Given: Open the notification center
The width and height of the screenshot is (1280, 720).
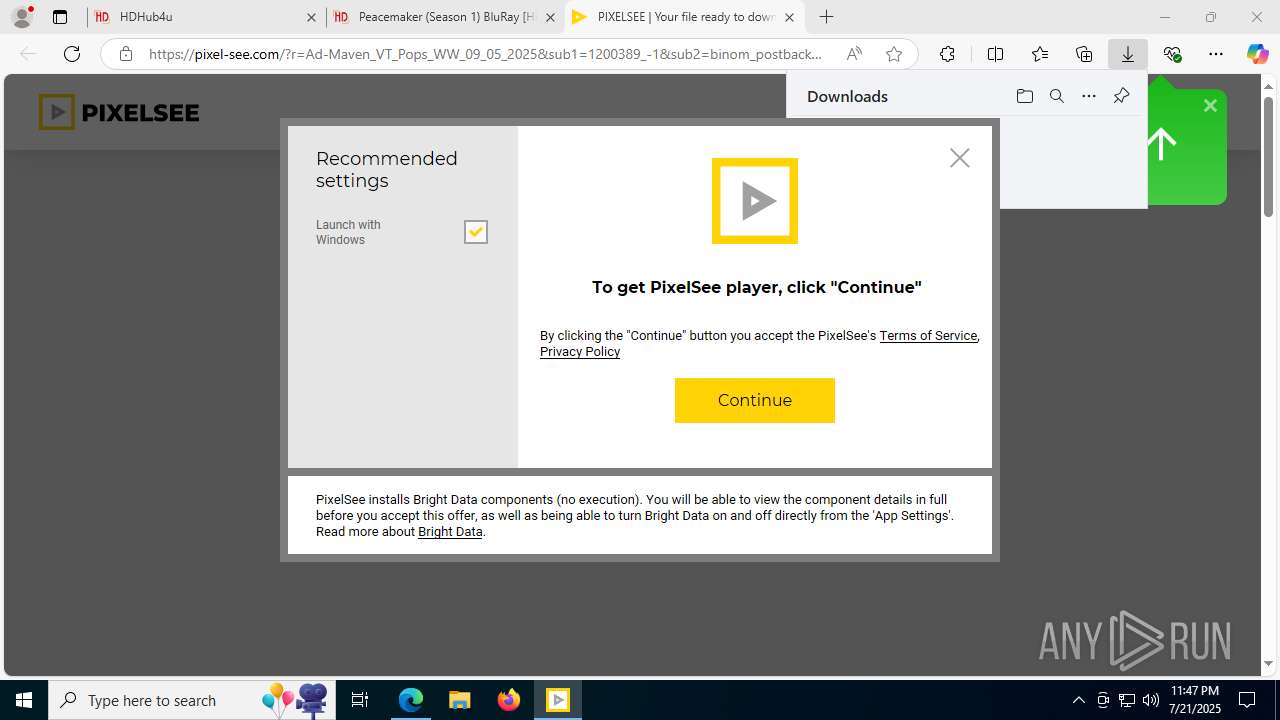Looking at the screenshot, I should (x=1247, y=700).
